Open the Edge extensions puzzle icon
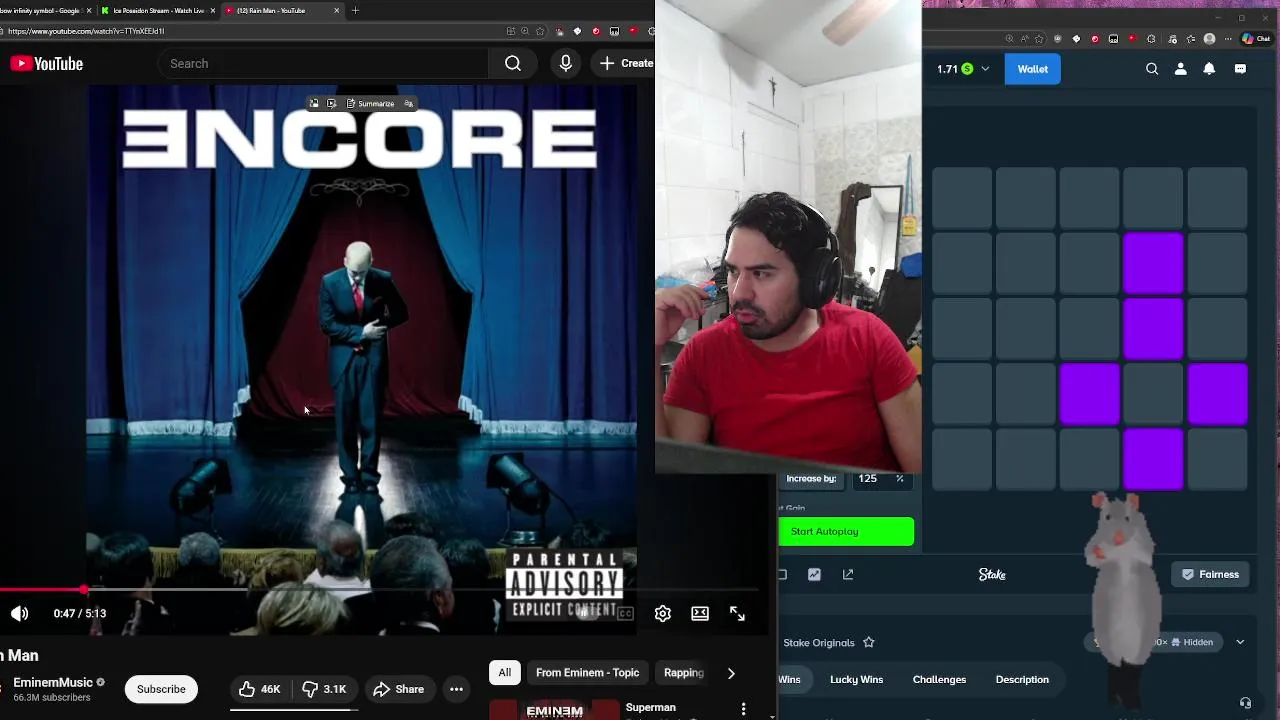 tap(1151, 39)
